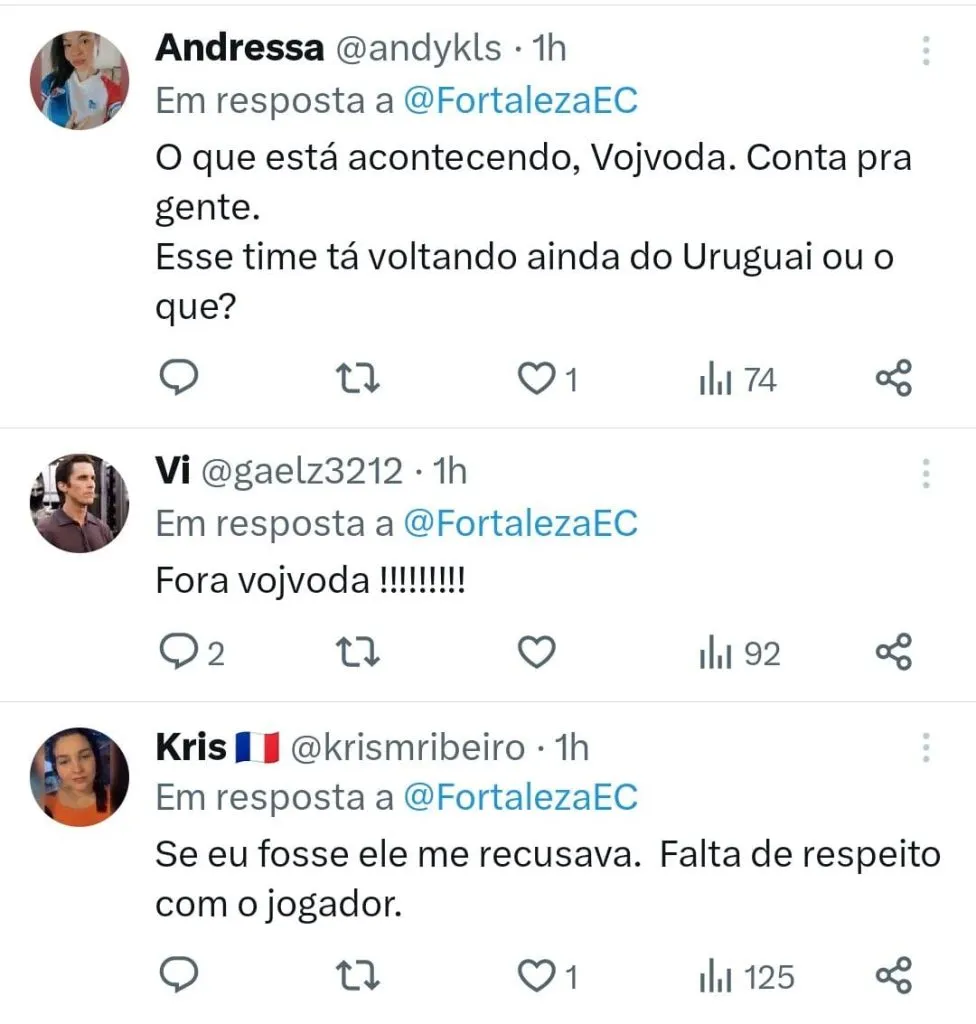Reply to Kris's tweet
The height and width of the screenshot is (1024, 976).
point(181,974)
